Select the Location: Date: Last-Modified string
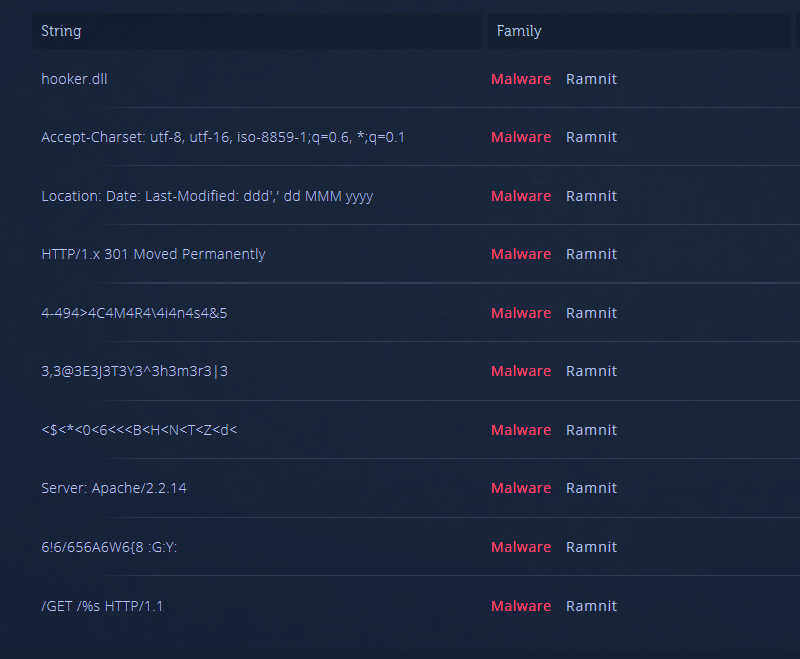 tap(207, 196)
